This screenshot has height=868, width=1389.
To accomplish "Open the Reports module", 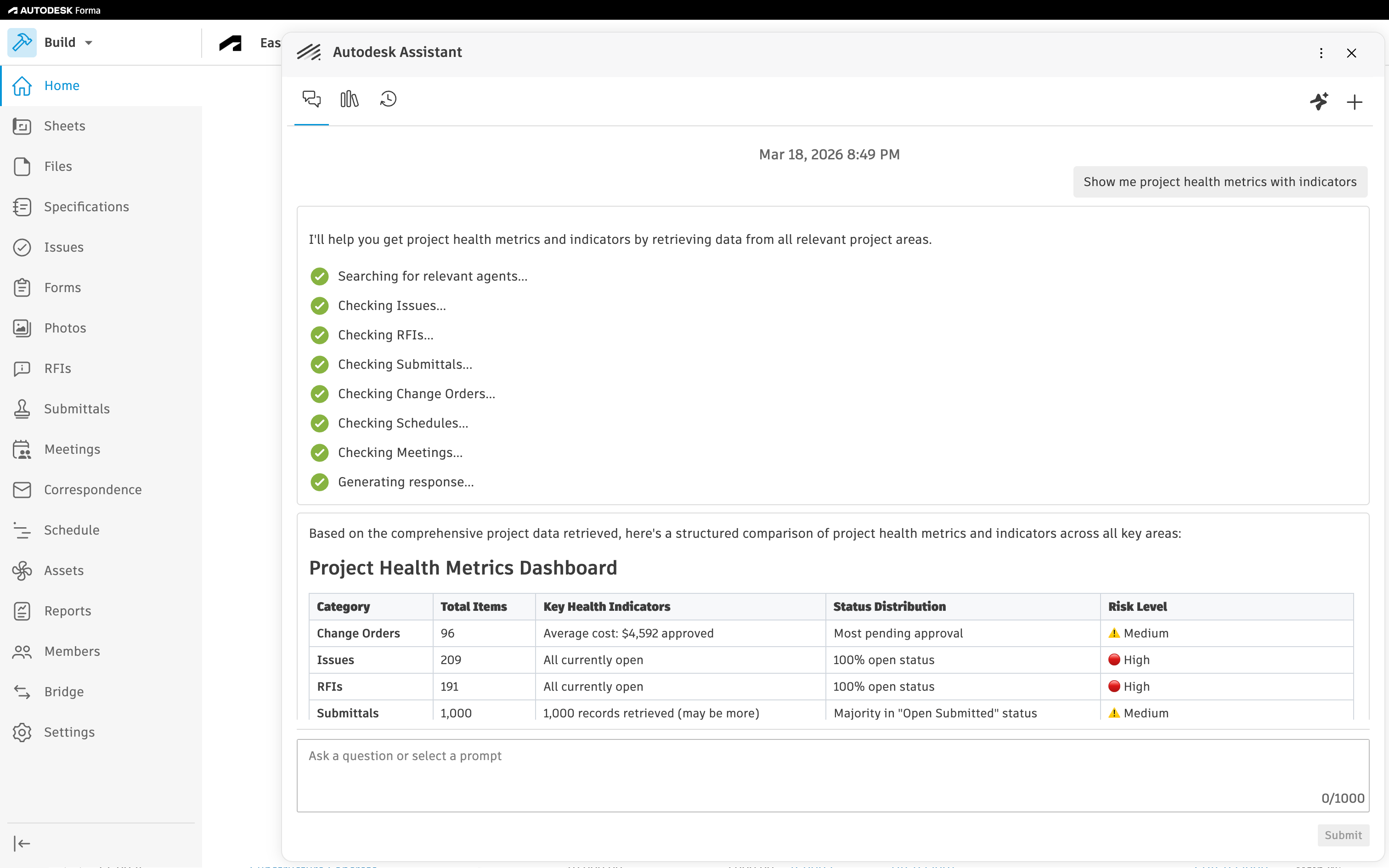I will click(x=101, y=611).
